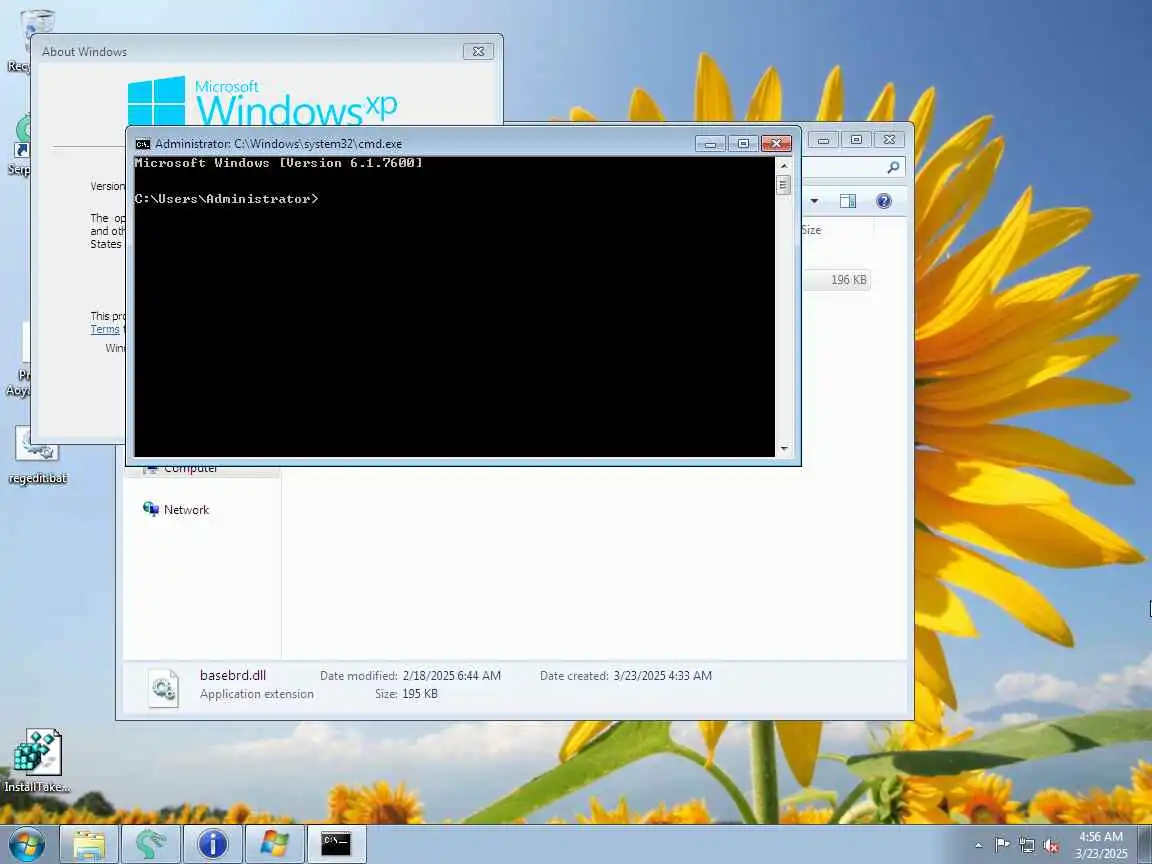The image size is (1152, 864).
Task: Open Windows Explorer from the taskbar
Action: point(89,844)
